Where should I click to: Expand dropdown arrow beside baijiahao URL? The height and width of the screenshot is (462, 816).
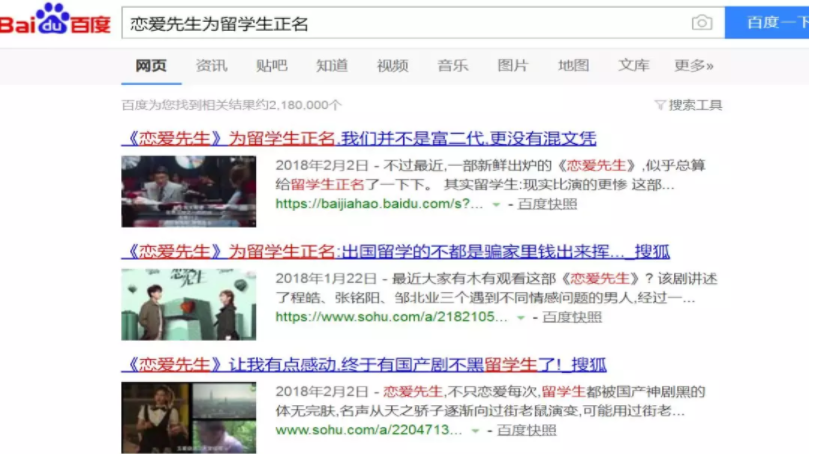496,205
